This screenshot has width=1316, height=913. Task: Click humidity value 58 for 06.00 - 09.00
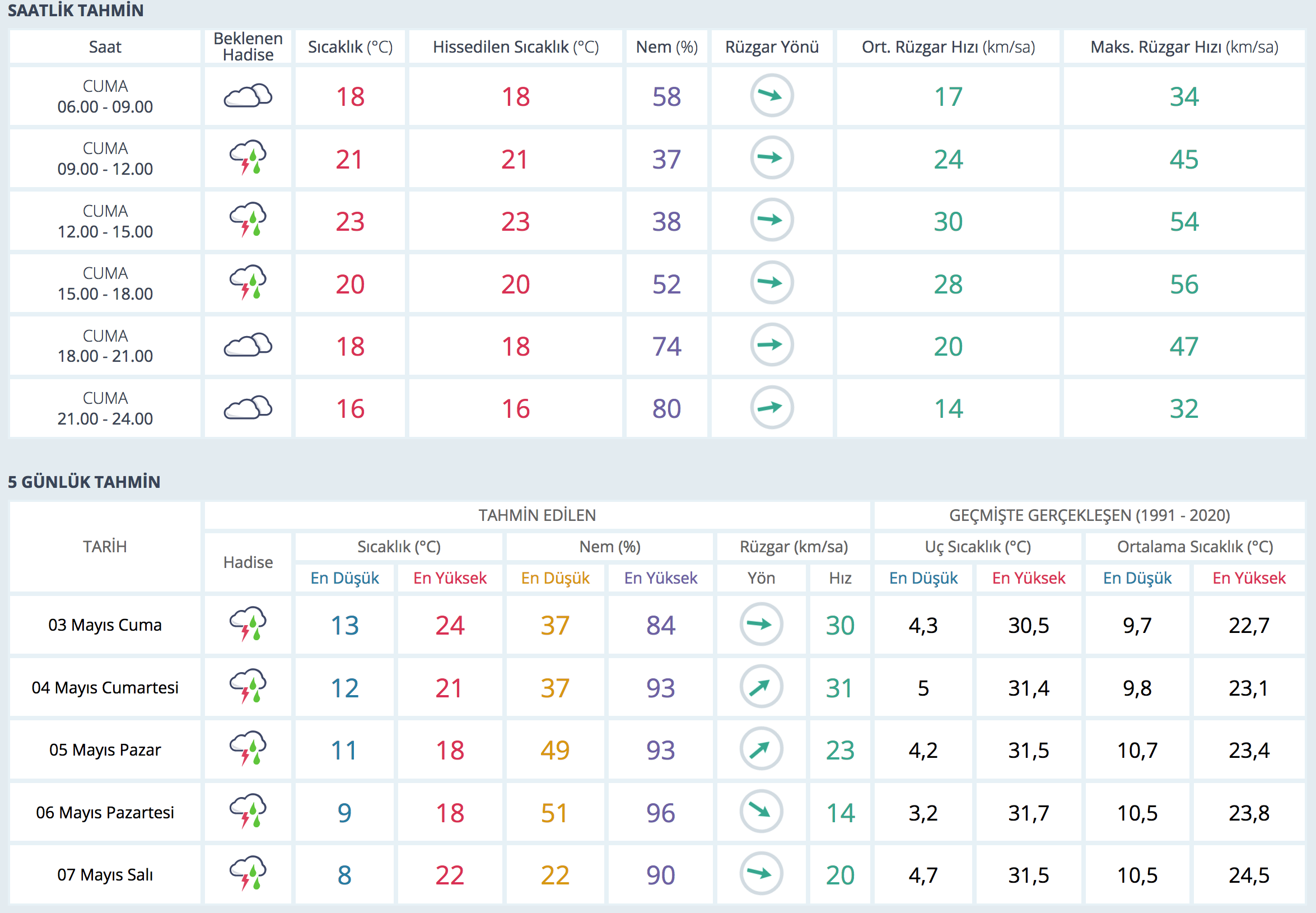[667, 97]
